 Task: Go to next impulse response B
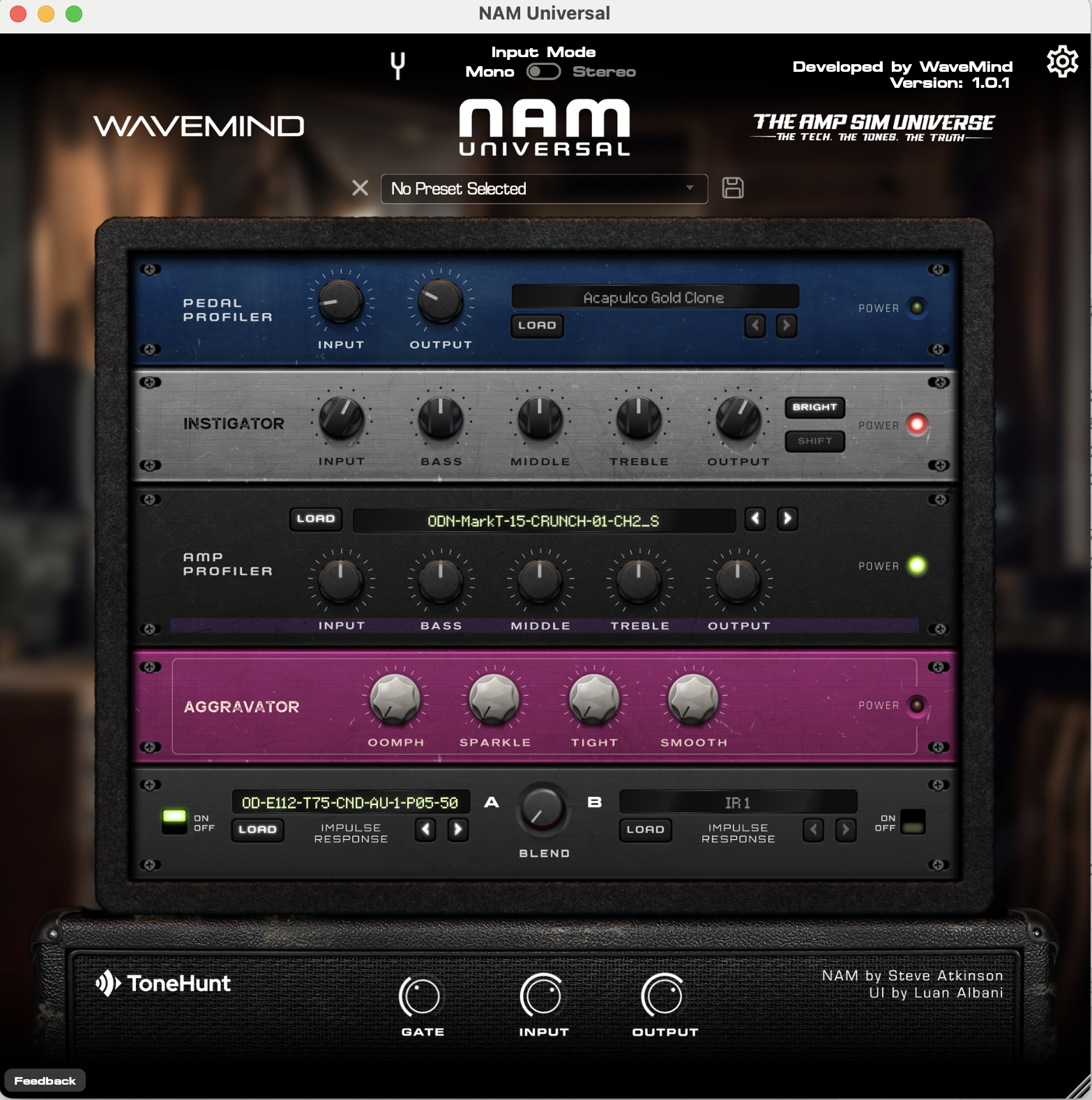[x=845, y=830]
